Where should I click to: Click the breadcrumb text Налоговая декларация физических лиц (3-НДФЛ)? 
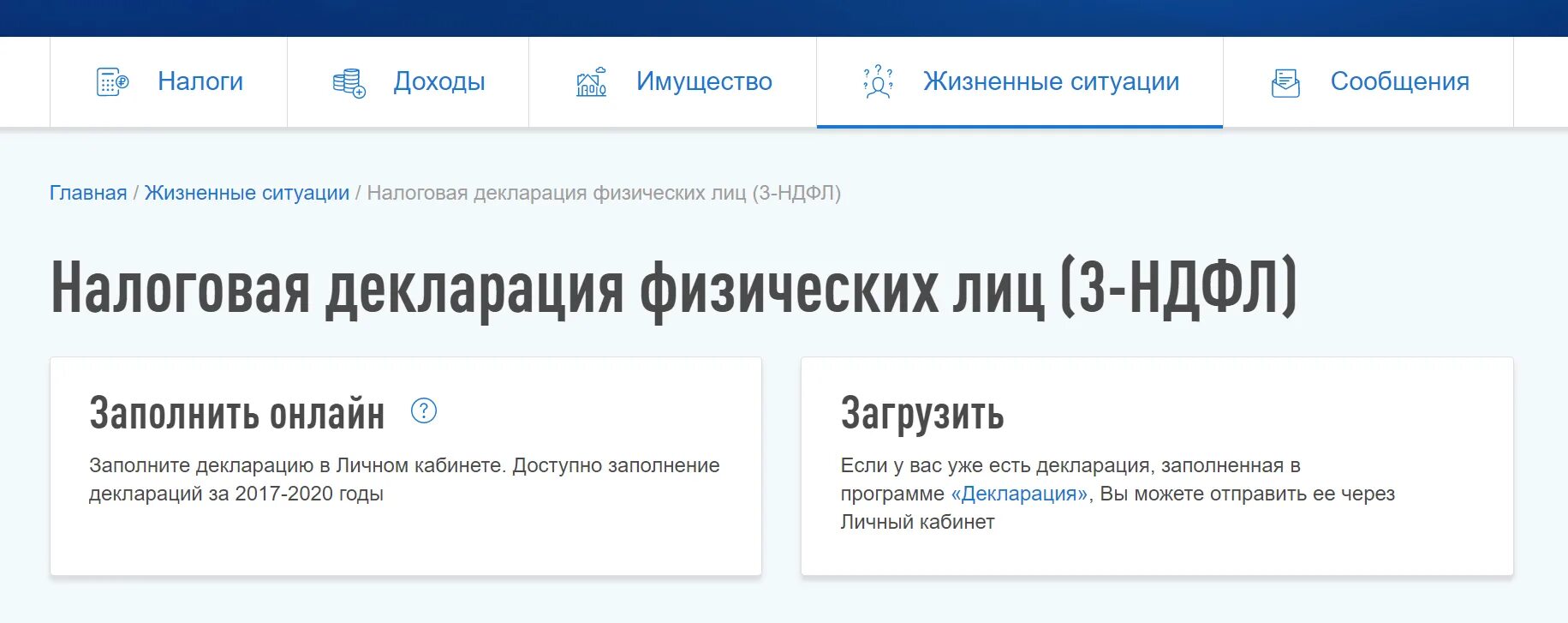coord(604,193)
